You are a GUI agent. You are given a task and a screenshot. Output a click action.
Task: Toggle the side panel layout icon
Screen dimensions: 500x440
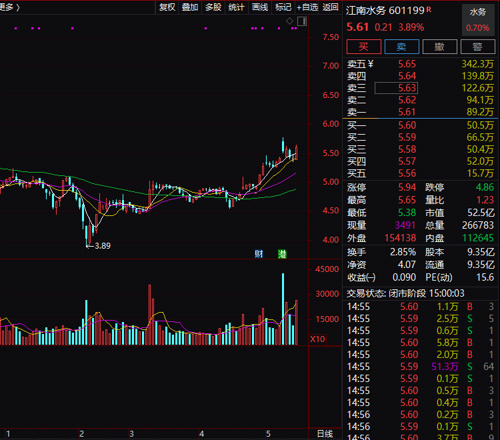(x=302, y=22)
